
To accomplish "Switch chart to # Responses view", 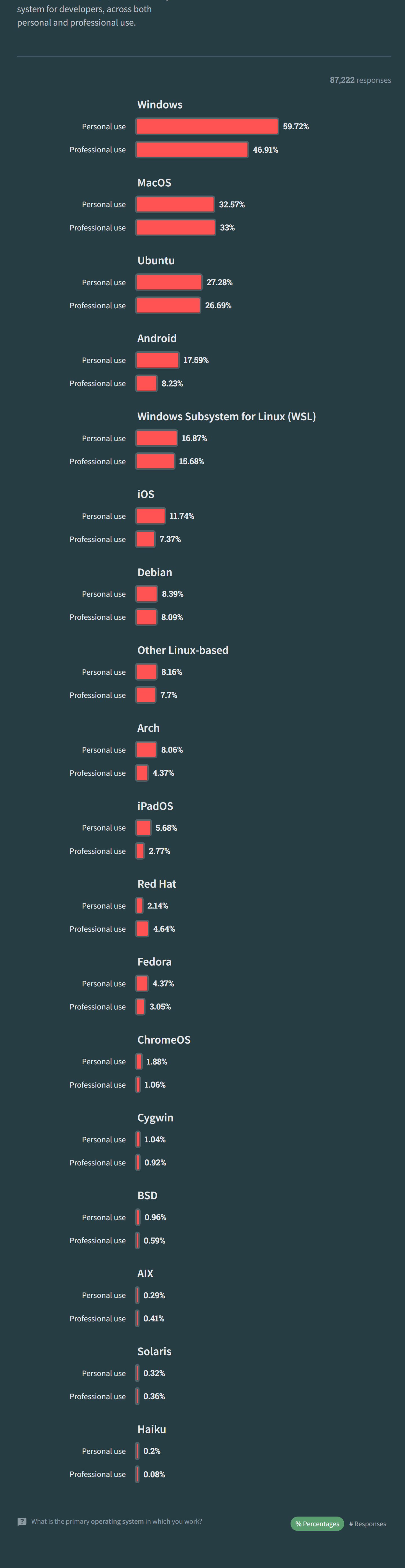I will pyautogui.click(x=368, y=1524).
